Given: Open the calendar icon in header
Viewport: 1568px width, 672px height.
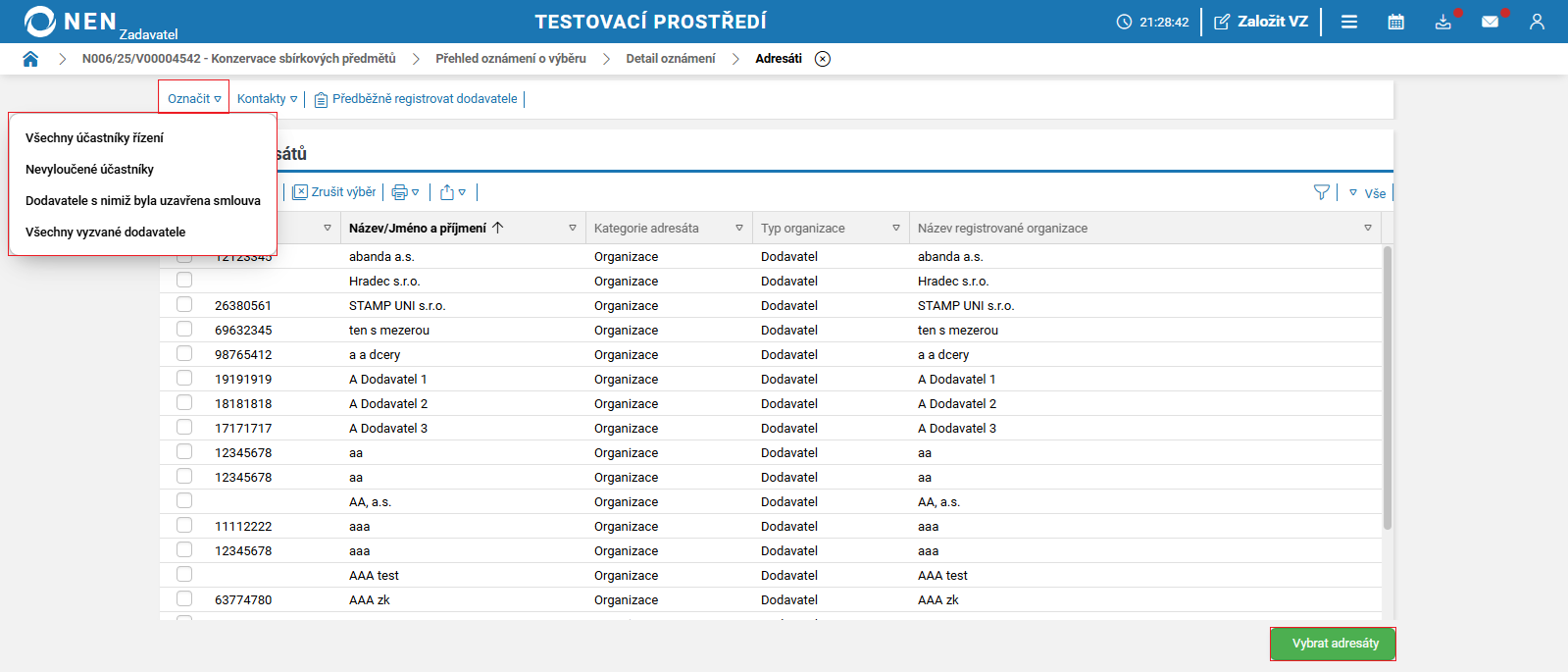Looking at the screenshot, I should [1396, 22].
